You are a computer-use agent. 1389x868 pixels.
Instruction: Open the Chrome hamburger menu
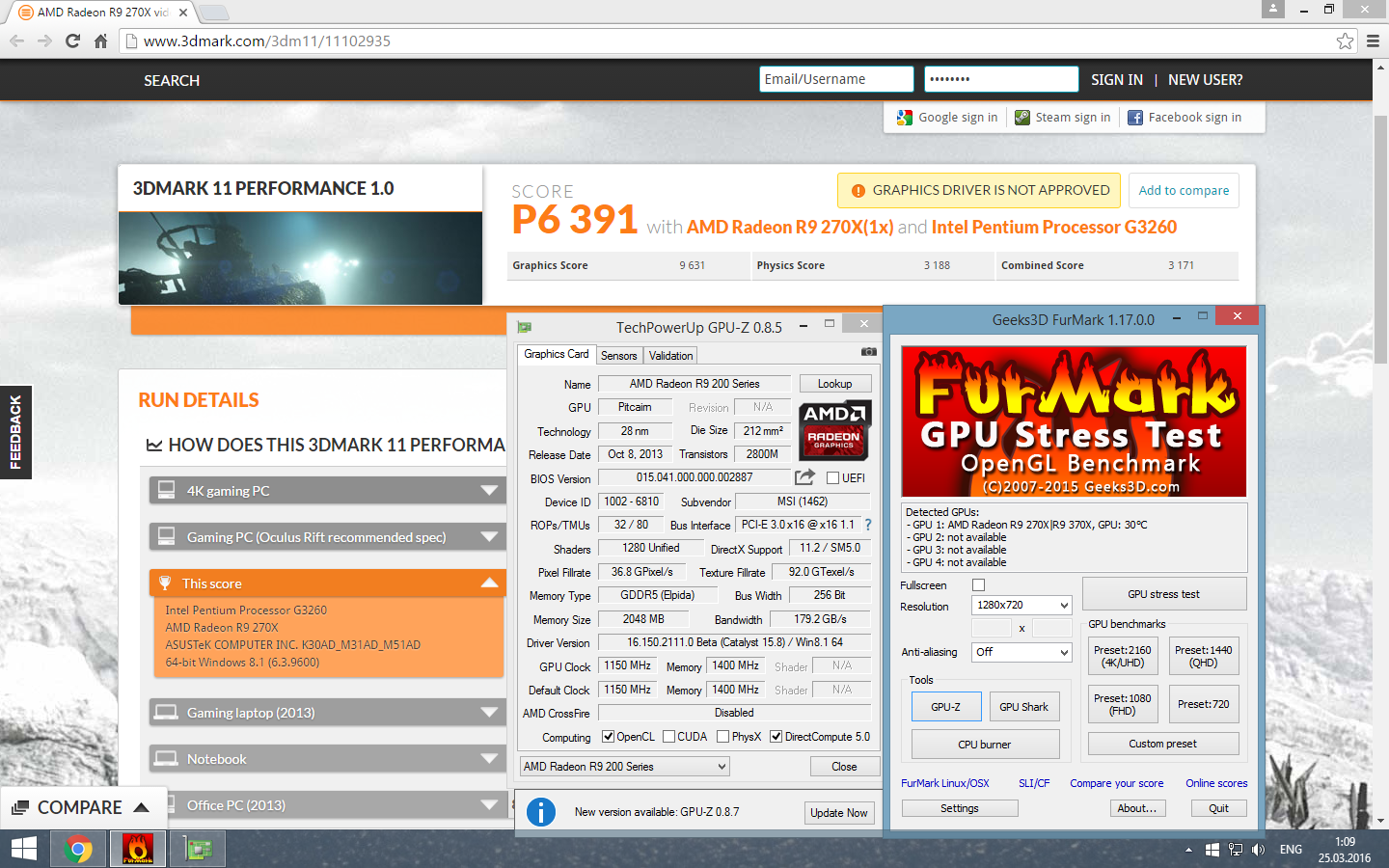coord(1372,41)
